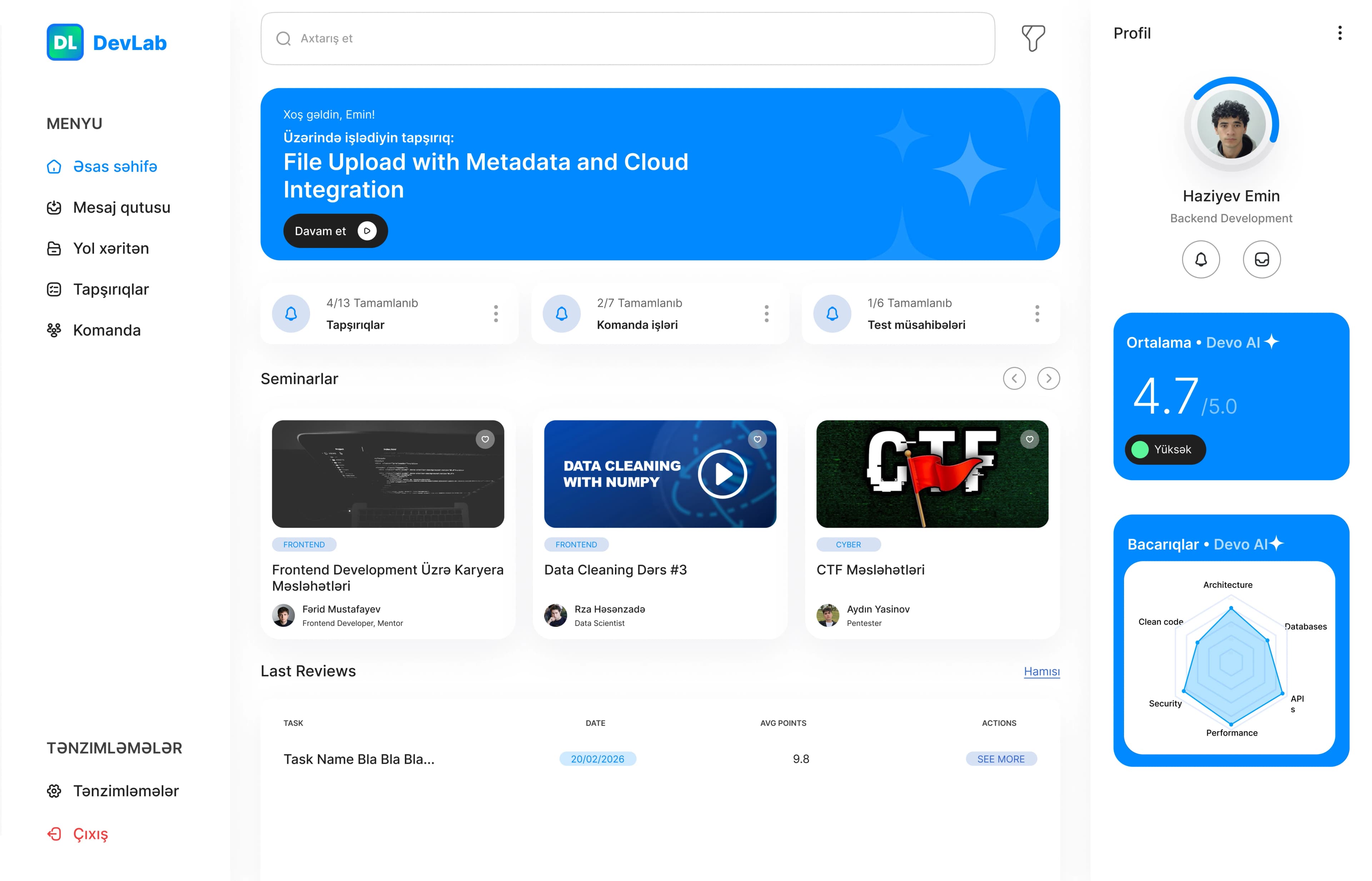Show next seminars with the right chevron
The image size is (1372, 881).
coord(1048,379)
